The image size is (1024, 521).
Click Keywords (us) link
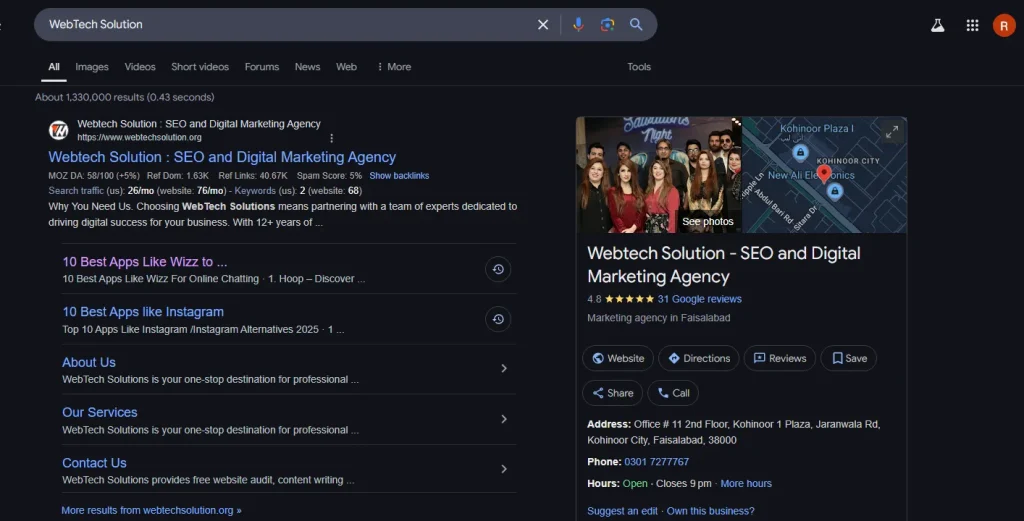click(x=265, y=191)
